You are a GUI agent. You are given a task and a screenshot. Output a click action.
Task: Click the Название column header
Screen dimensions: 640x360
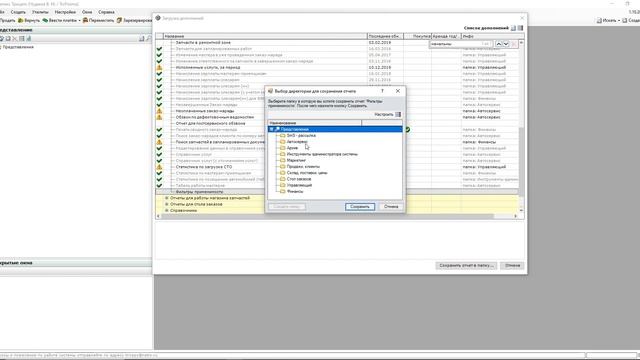click(x=265, y=36)
